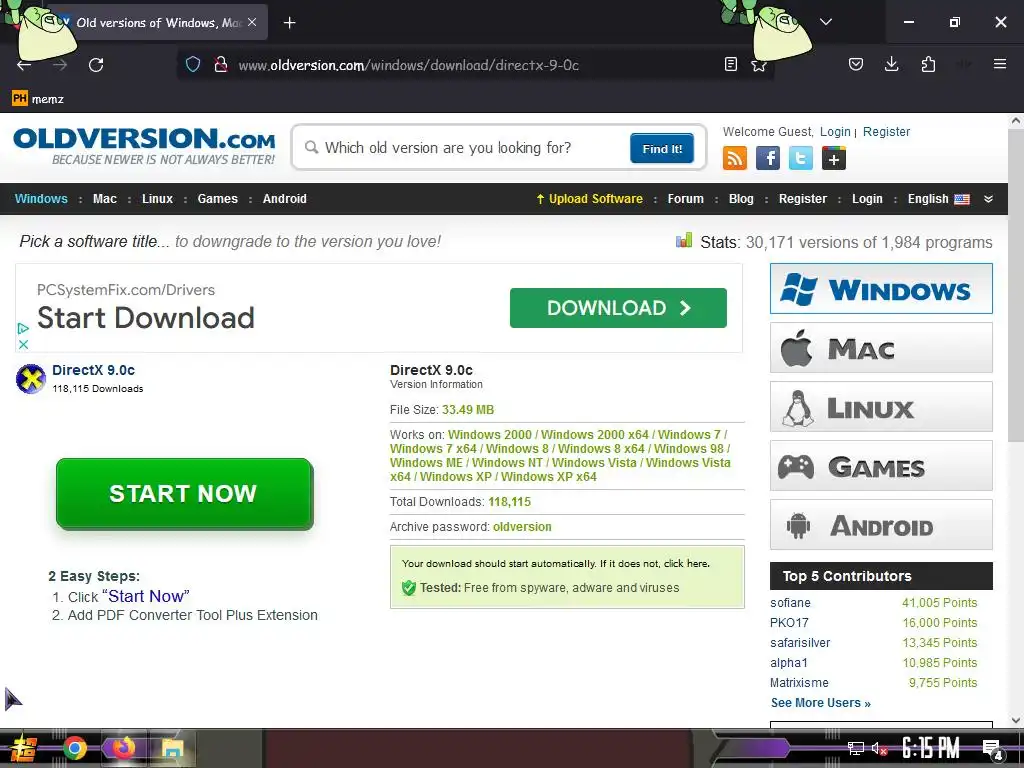Click See More Users link
Screen dimensions: 1024x768
coord(820,703)
